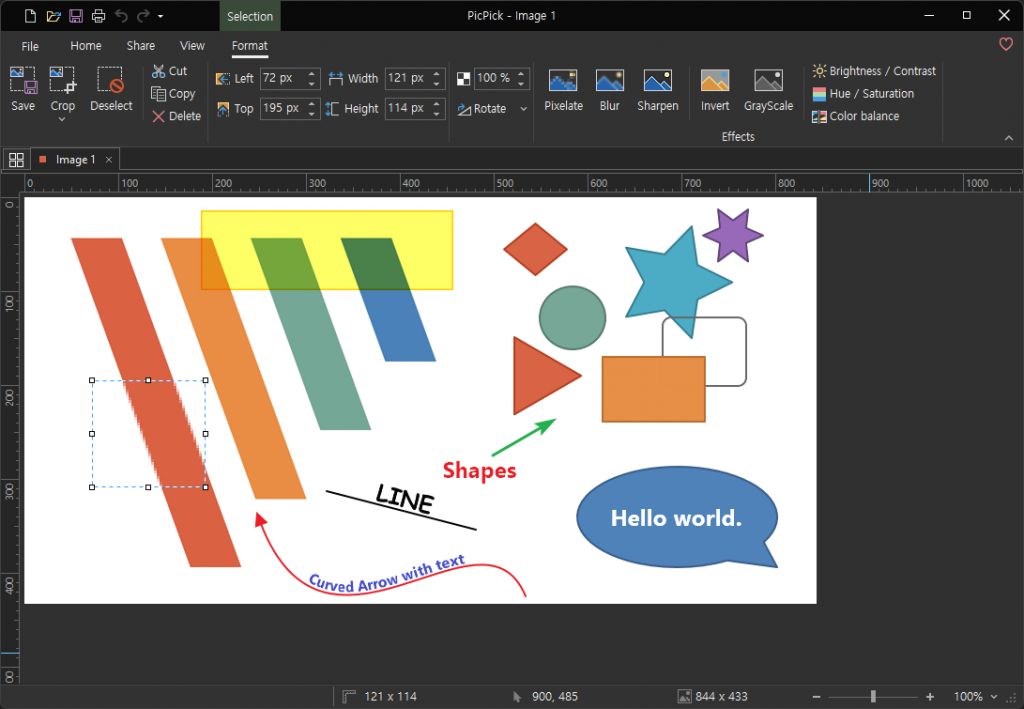Switch to the Home ribbon tab
The image size is (1024, 709).
click(x=86, y=46)
